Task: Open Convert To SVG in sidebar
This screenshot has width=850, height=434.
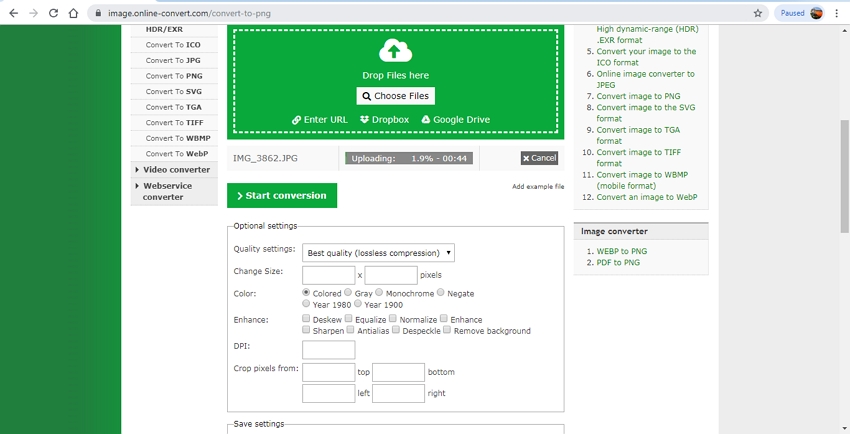Action: (x=173, y=91)
